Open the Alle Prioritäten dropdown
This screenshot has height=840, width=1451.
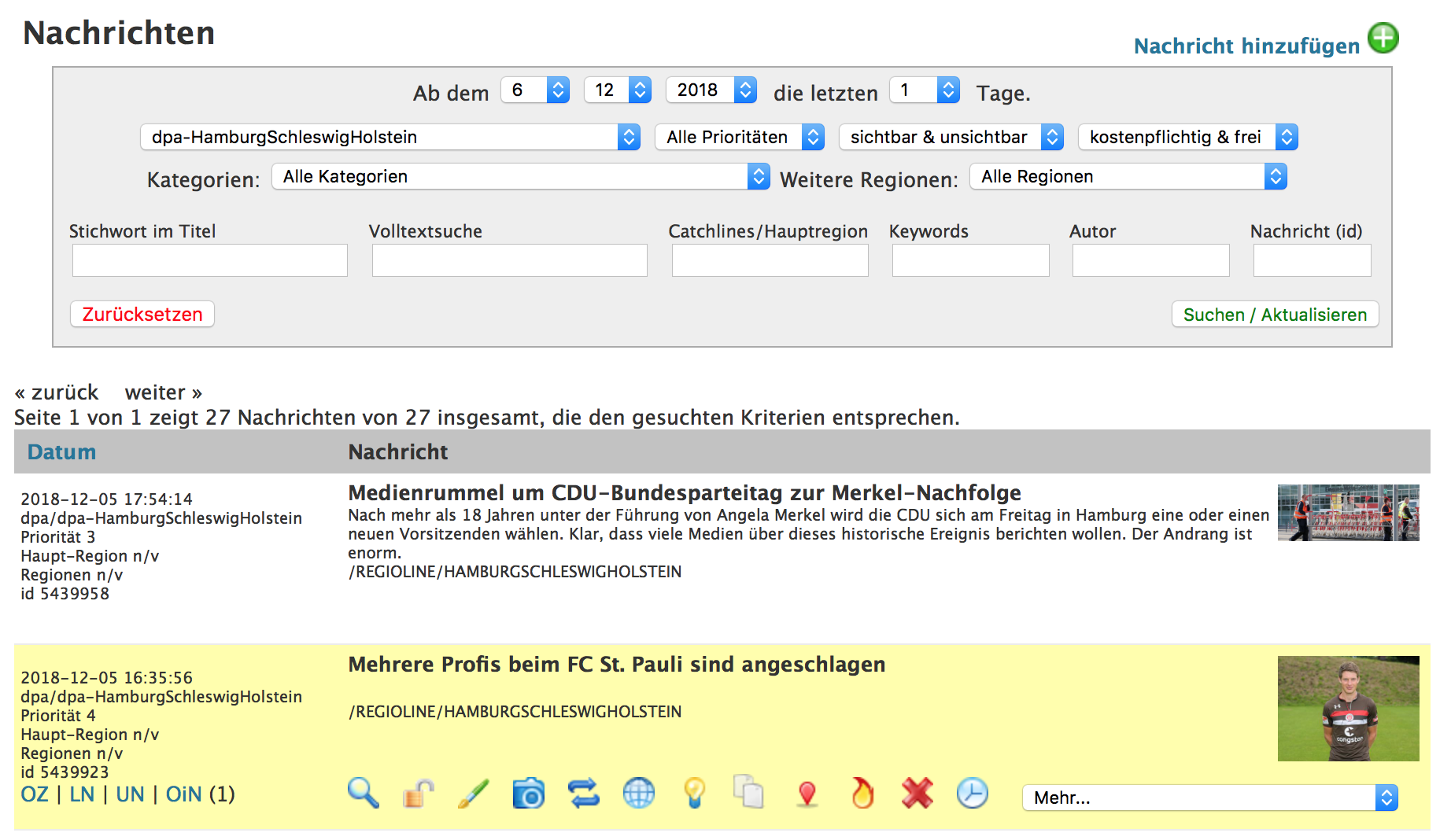739,137
